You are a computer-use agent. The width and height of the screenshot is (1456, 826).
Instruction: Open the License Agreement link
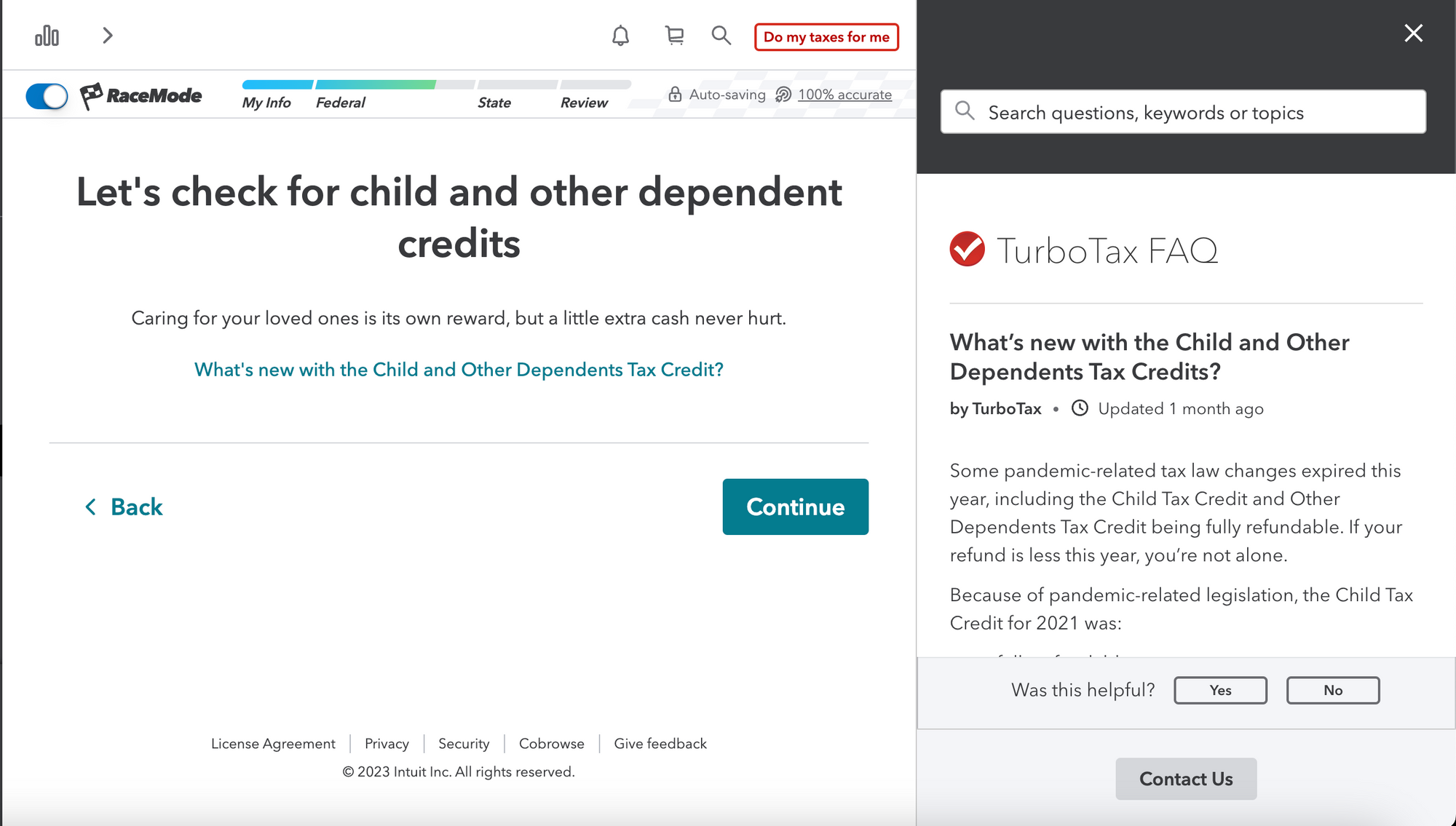point(273,744)
